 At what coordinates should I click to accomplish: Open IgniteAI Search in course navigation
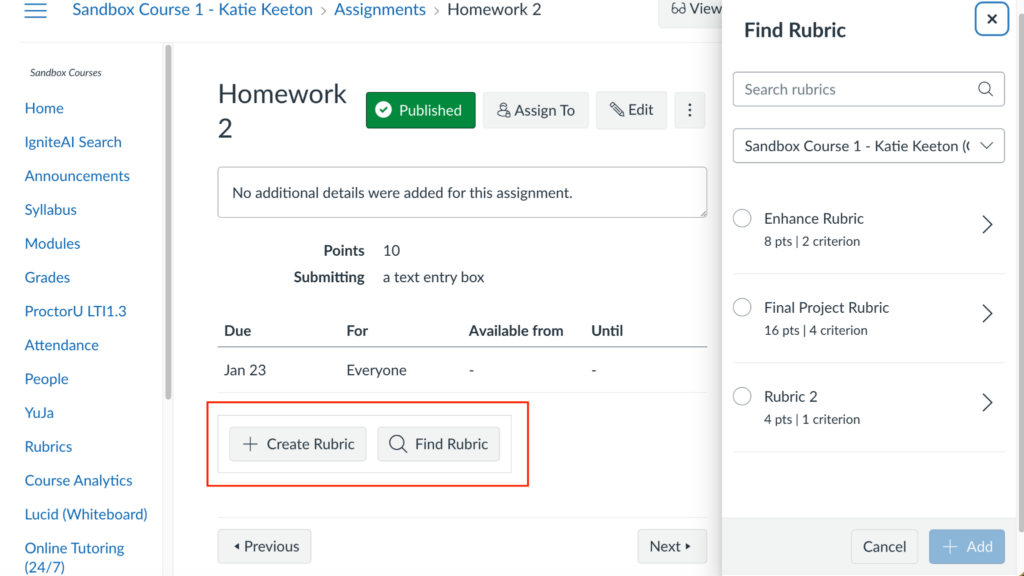coord(73,142)
